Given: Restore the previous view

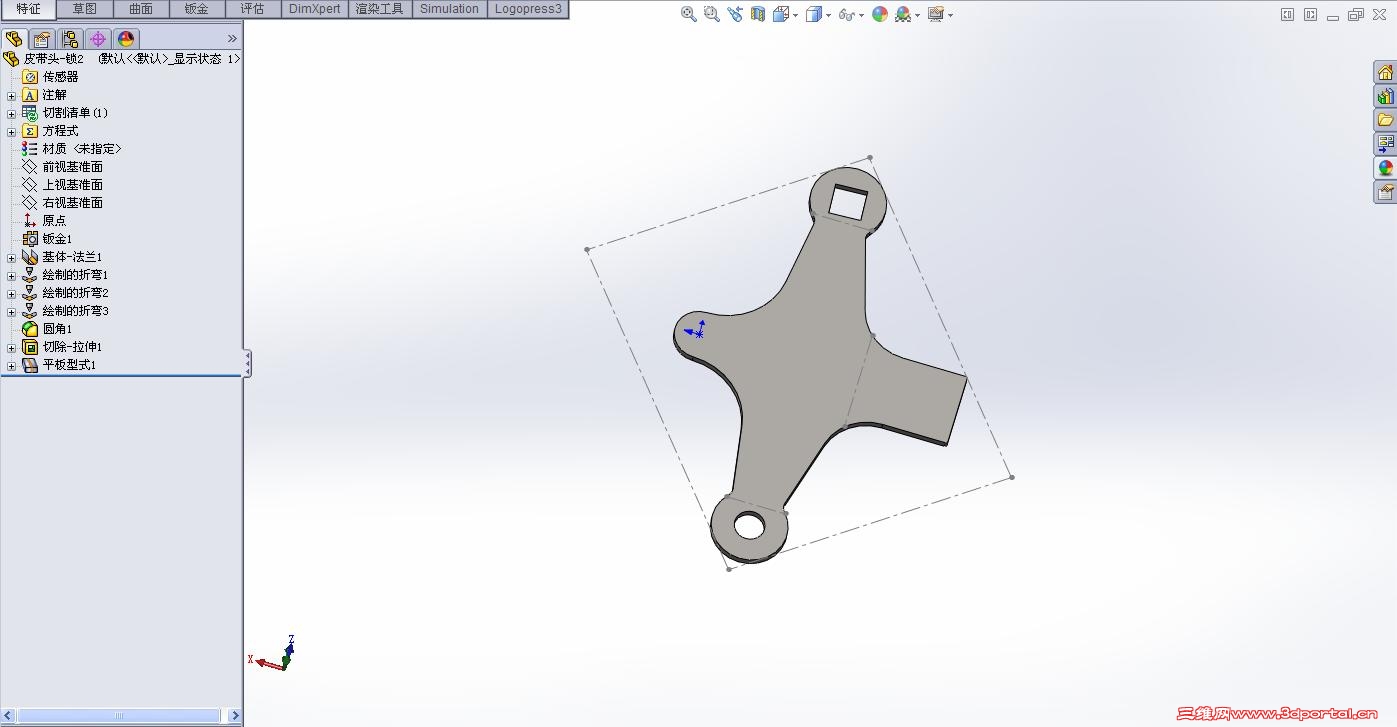Looking at the screenshot, I should tap(735, 14).
